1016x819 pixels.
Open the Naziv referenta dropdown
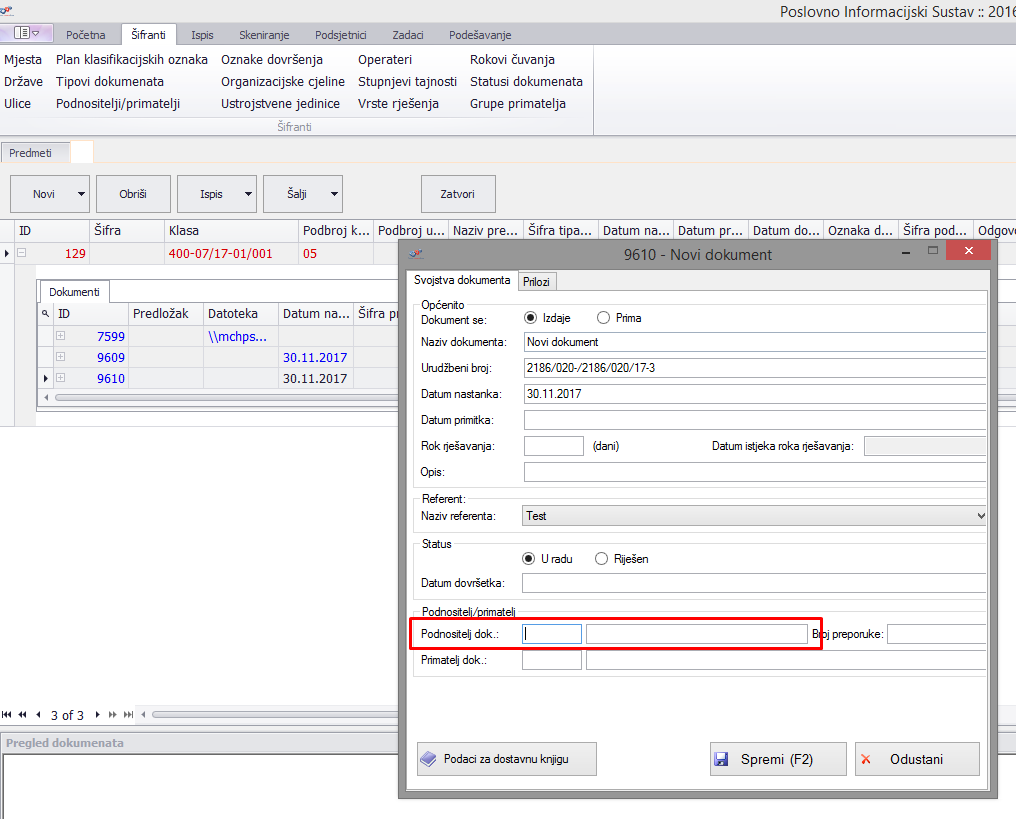[x=979, y=516]
